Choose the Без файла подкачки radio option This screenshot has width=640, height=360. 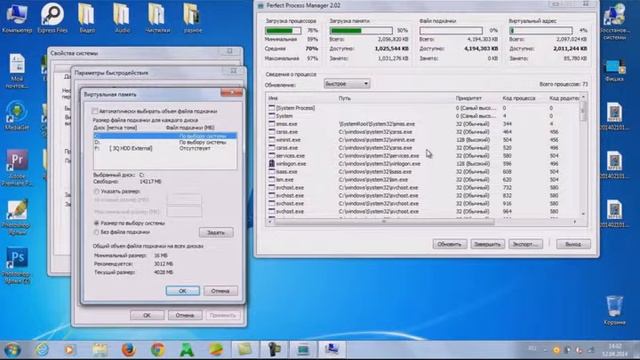point(97,232)
